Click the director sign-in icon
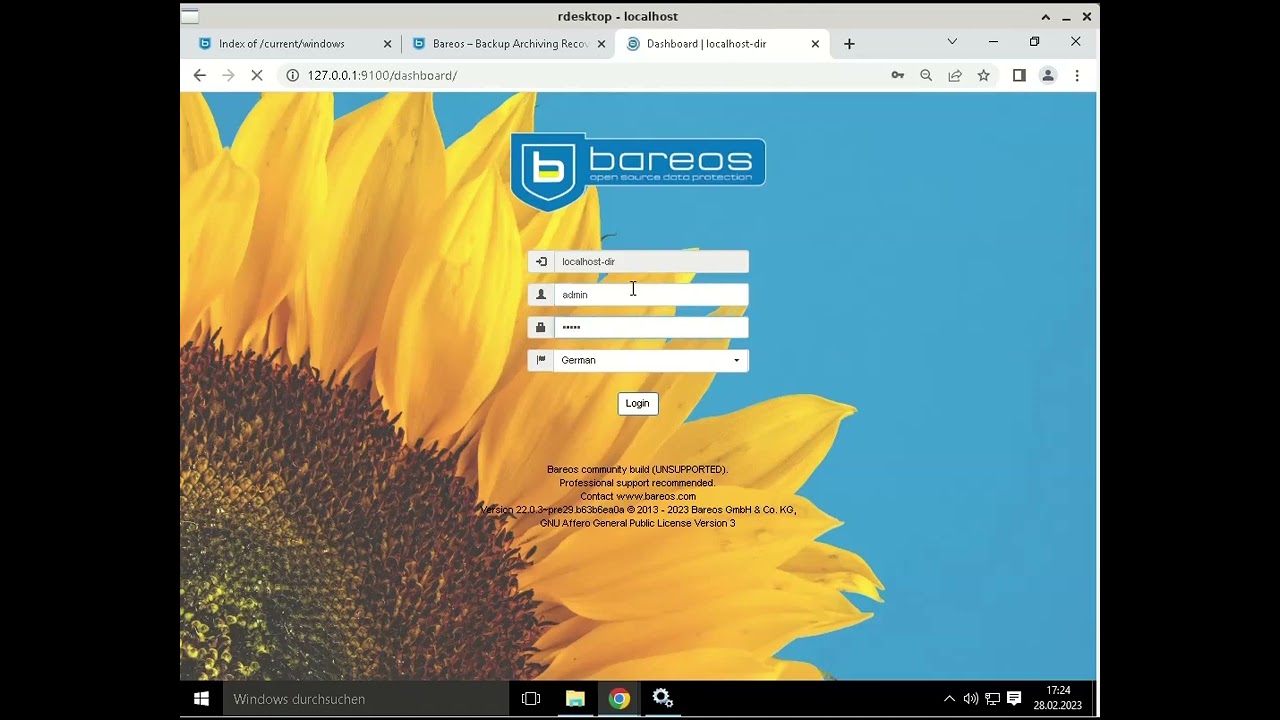The width and height of the screenshot is (1280, 720). click(541, 261)
